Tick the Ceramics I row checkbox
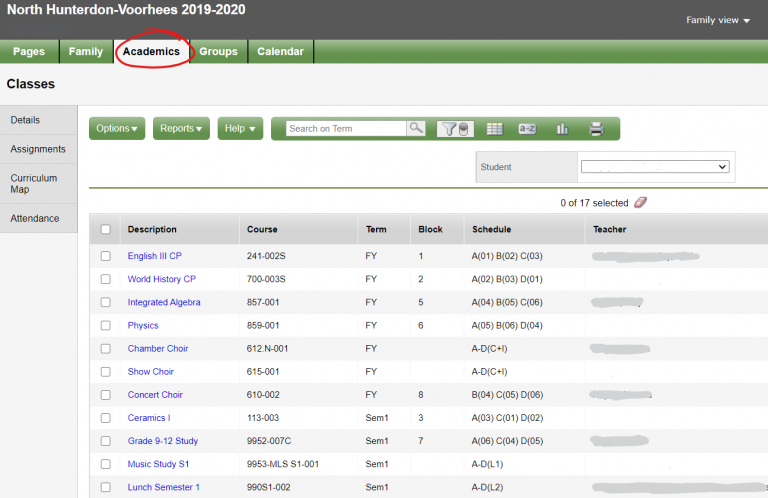The image size is (768, 498). [x=106, y=418]
